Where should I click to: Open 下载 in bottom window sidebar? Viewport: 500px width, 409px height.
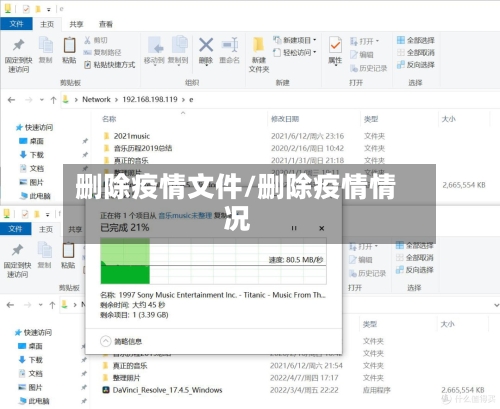pyautogui.click(x=31, y=360)
